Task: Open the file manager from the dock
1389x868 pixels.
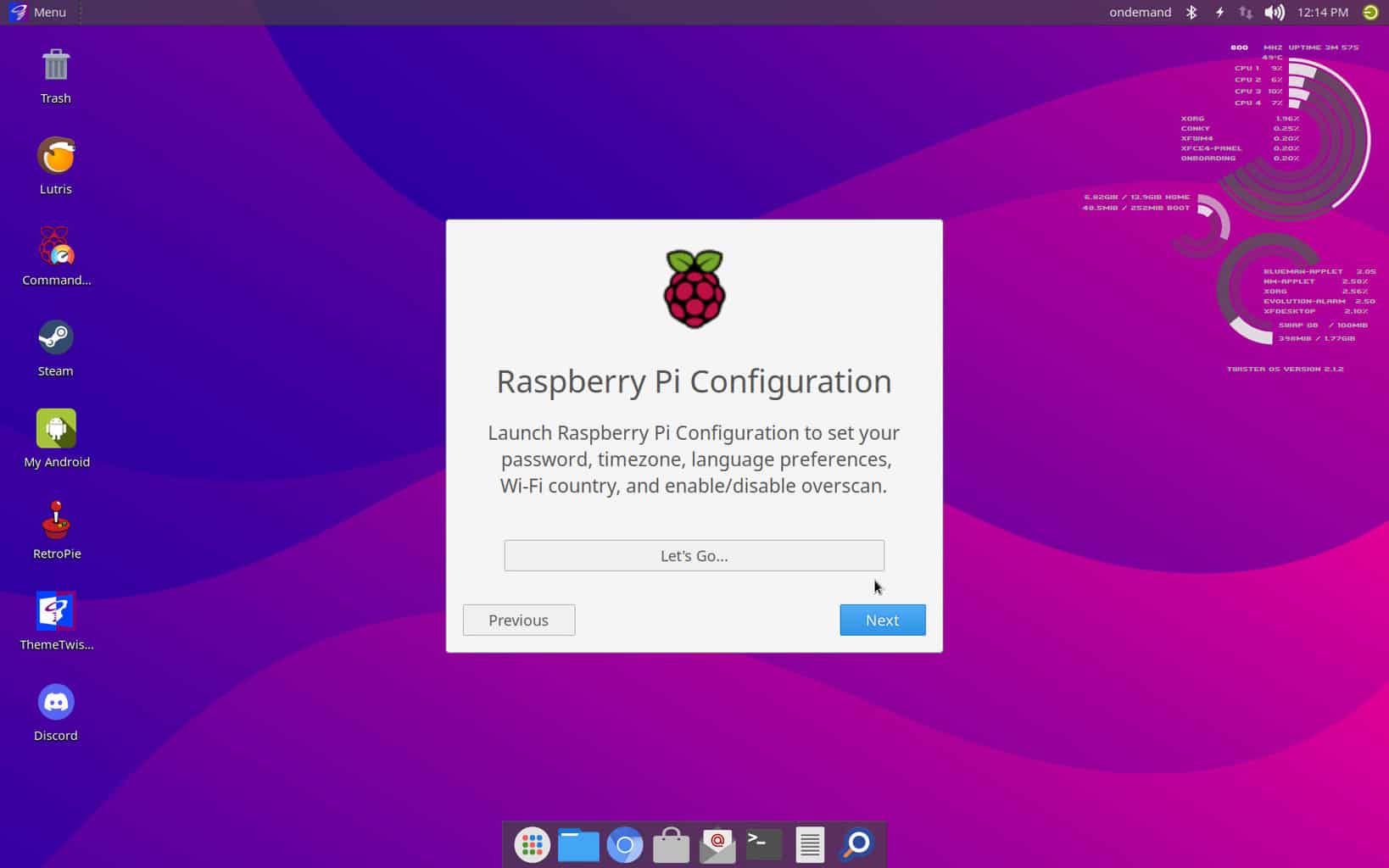Action: click(x=578, y=844)
